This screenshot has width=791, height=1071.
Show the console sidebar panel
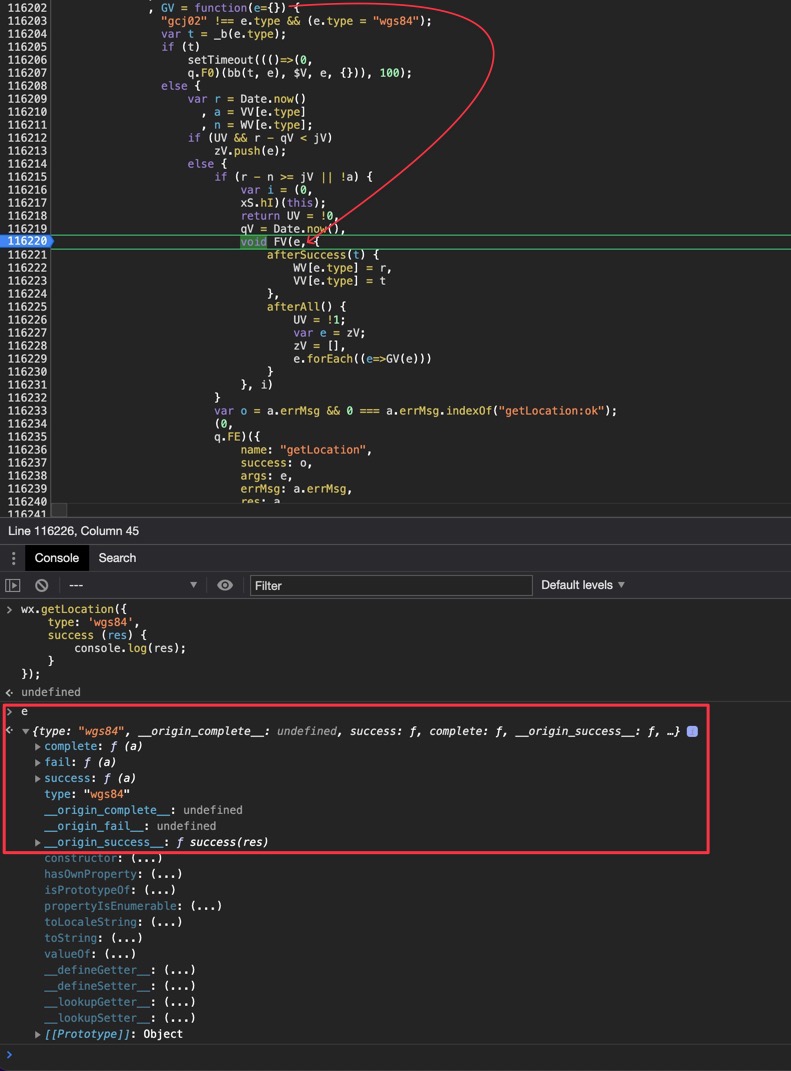click(13, 585)
